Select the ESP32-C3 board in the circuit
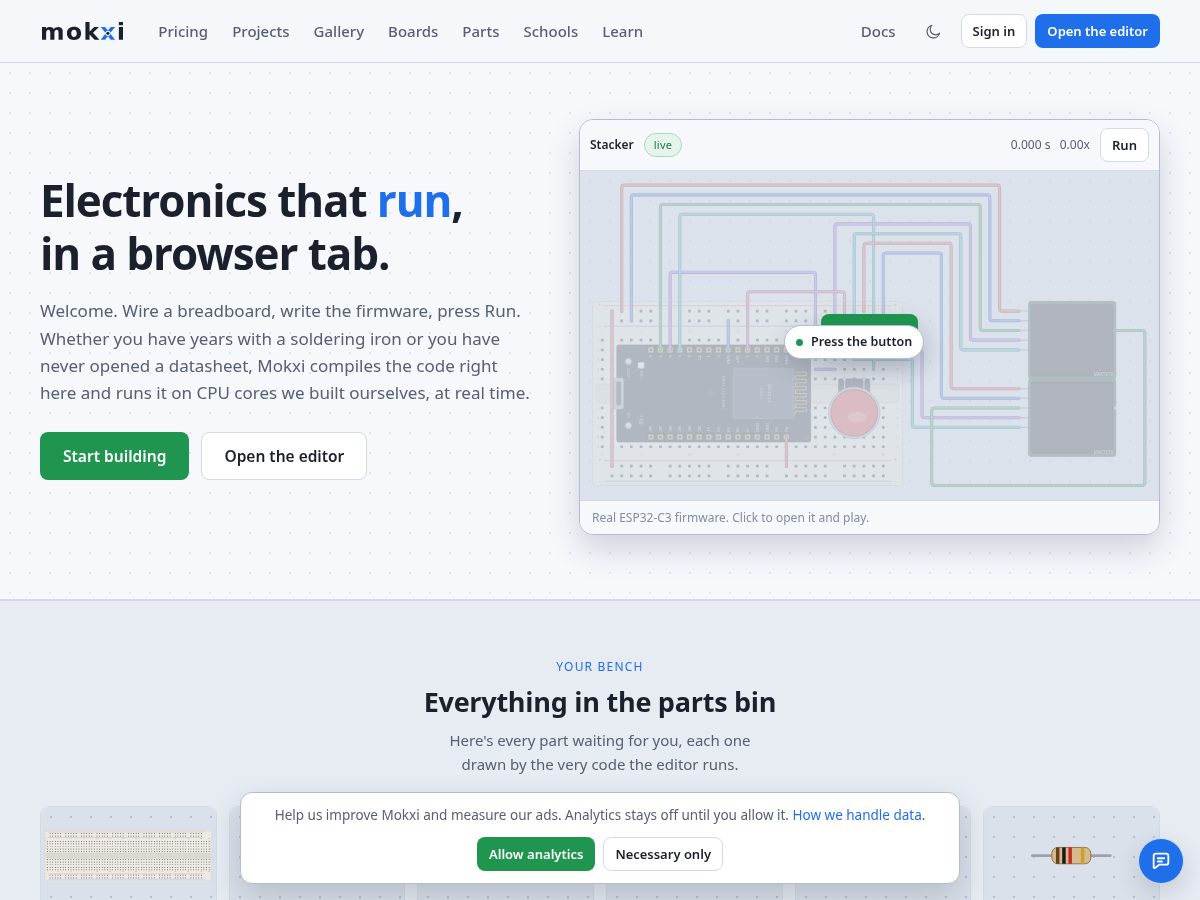This screenshot has width=1200, height=900. [712, 393]
